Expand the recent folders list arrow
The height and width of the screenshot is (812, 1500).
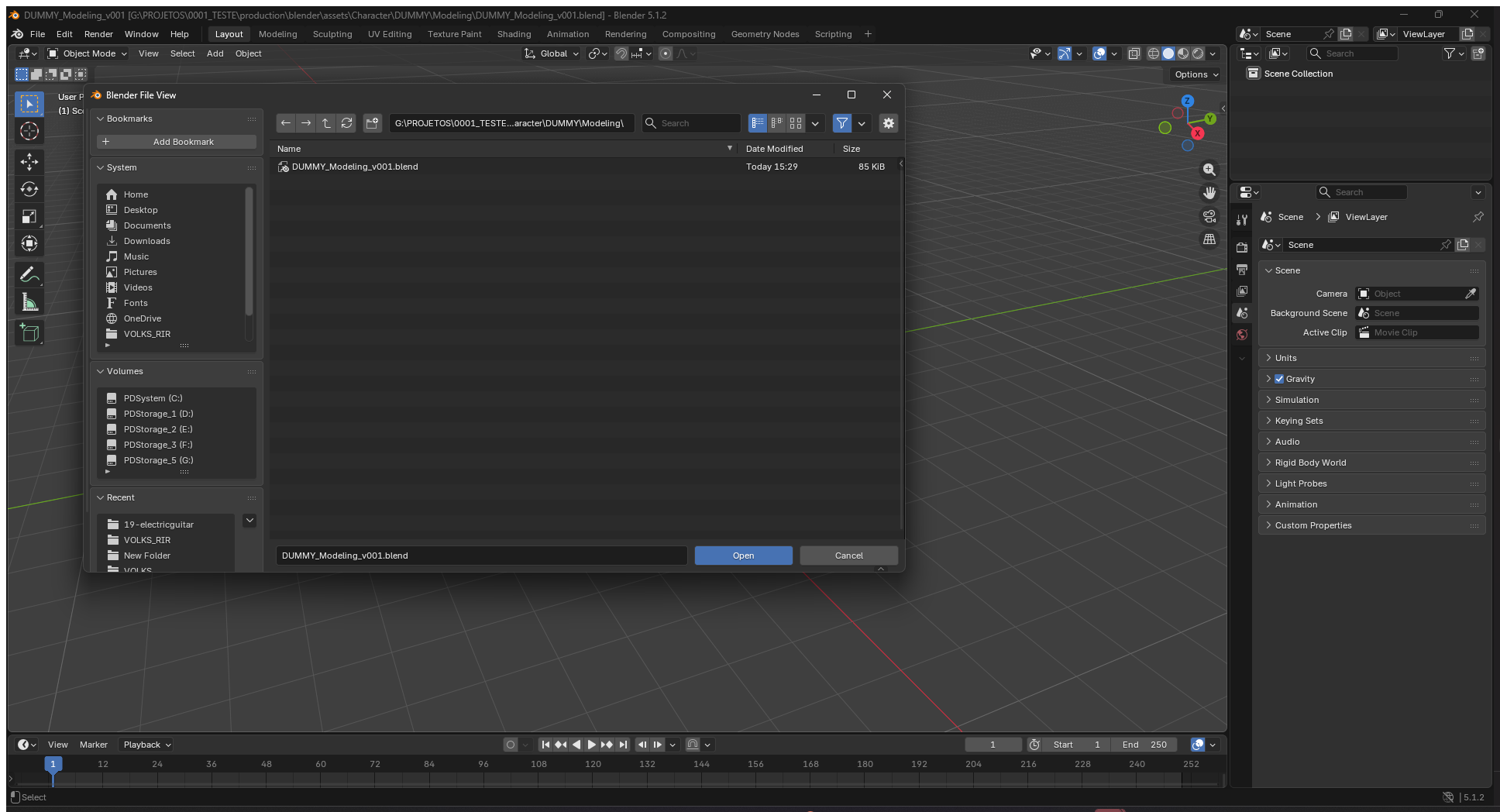tap(249, 521)
